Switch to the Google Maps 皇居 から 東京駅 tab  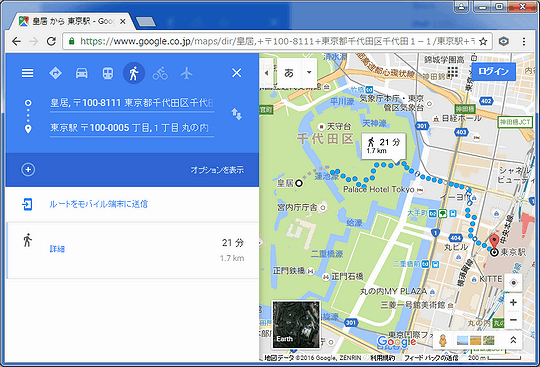[x=72, y=21]
